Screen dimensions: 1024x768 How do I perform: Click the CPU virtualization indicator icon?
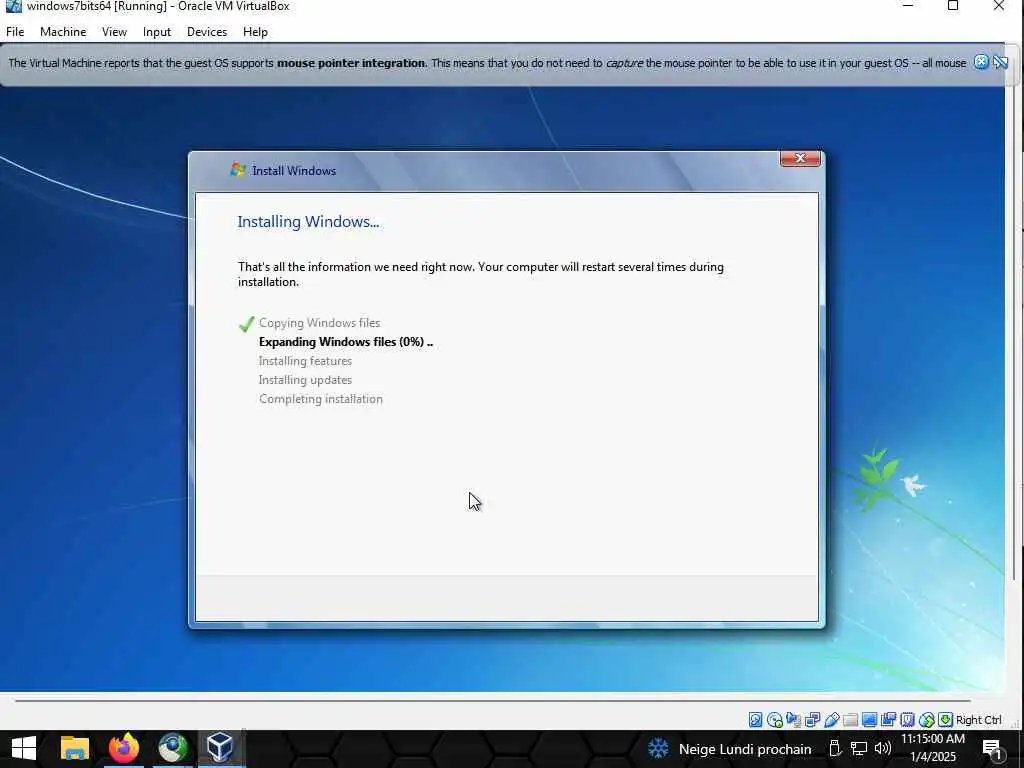pyautogui.click(x=907, y=720)
